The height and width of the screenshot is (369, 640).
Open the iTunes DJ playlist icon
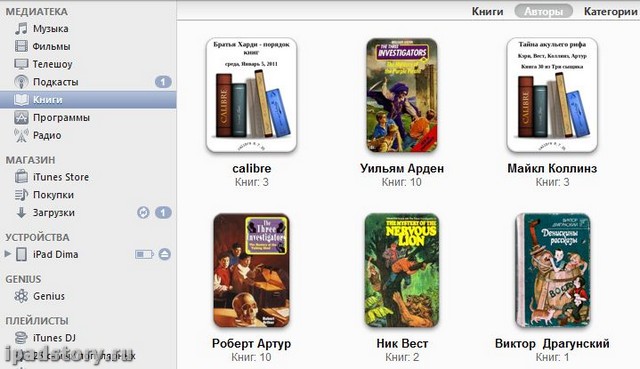coord(21,338)
